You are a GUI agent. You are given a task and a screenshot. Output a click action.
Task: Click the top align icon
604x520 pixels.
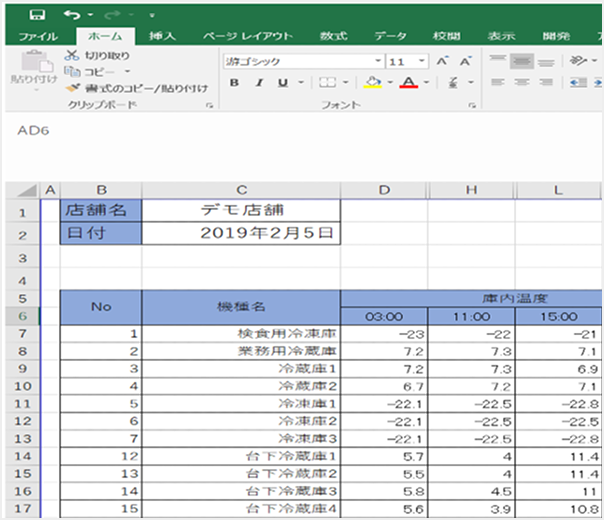[x=498, y=60]
